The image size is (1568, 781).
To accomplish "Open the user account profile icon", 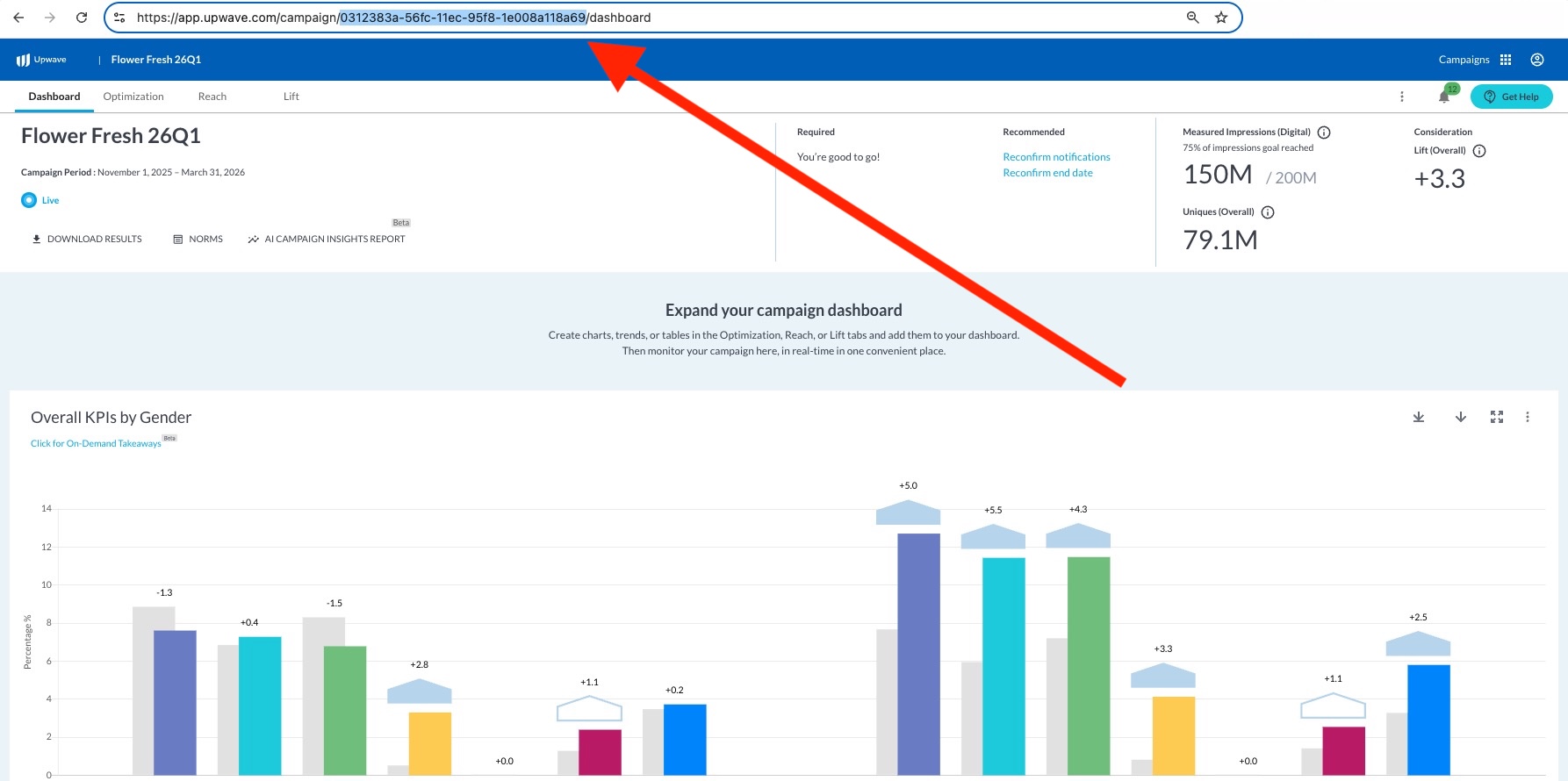I will pos(1536,60).
